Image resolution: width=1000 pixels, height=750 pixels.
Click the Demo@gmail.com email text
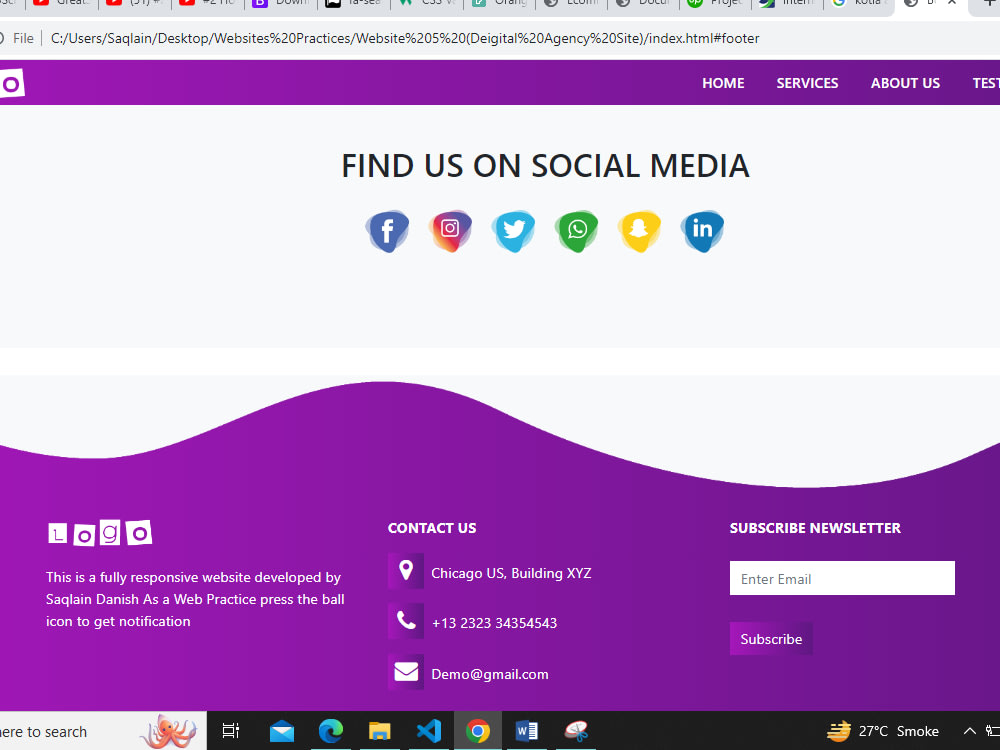tap(490, 674)
